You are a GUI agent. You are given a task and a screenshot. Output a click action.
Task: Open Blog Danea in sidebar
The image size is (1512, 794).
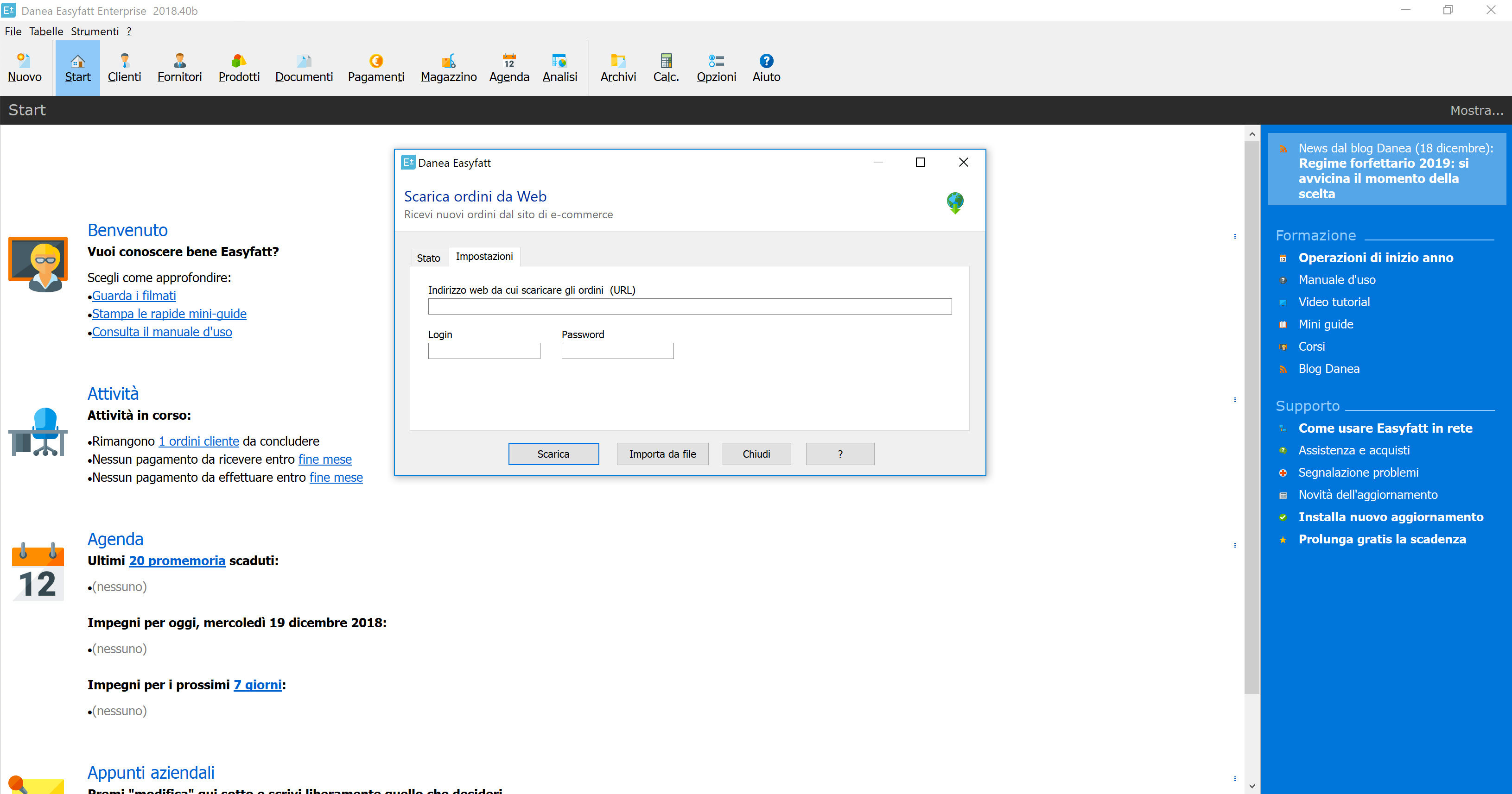[1328, 370]
